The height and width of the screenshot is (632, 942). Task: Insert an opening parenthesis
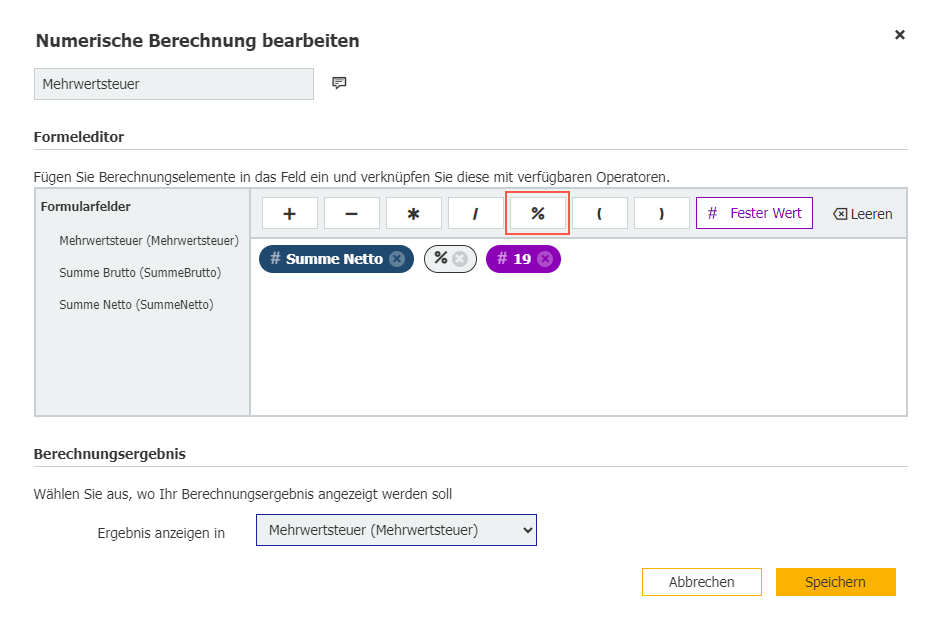pyautogui.click(x=600, y=213)
